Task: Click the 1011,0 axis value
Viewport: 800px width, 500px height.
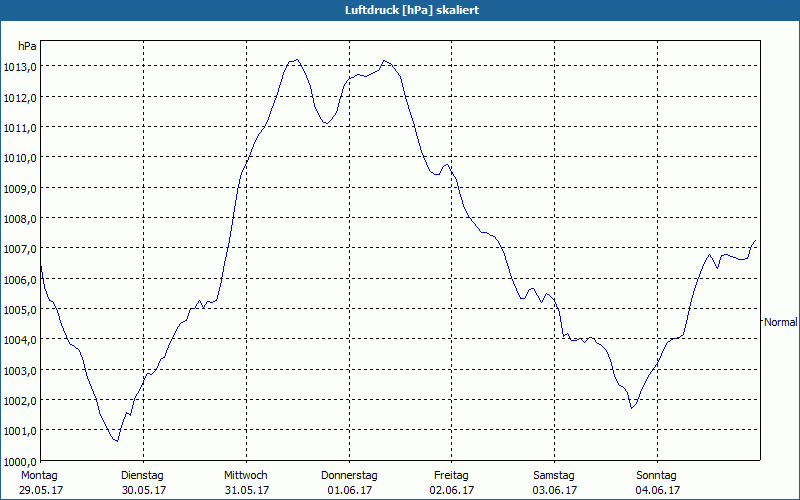Action: point(19,128)
